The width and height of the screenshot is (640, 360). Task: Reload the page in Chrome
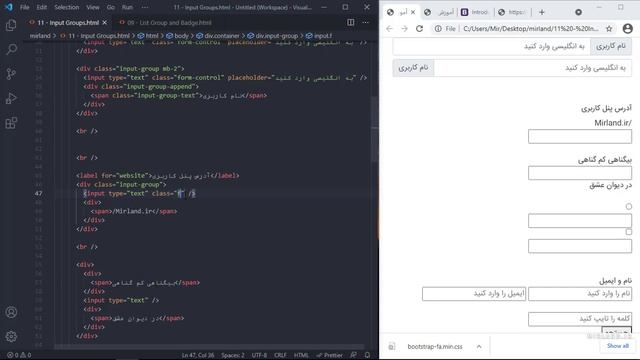click(x=419, y=29)
